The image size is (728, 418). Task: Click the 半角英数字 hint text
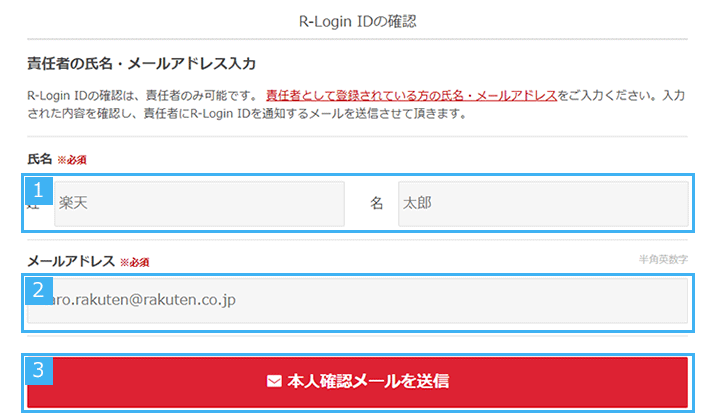click(663, 259)
